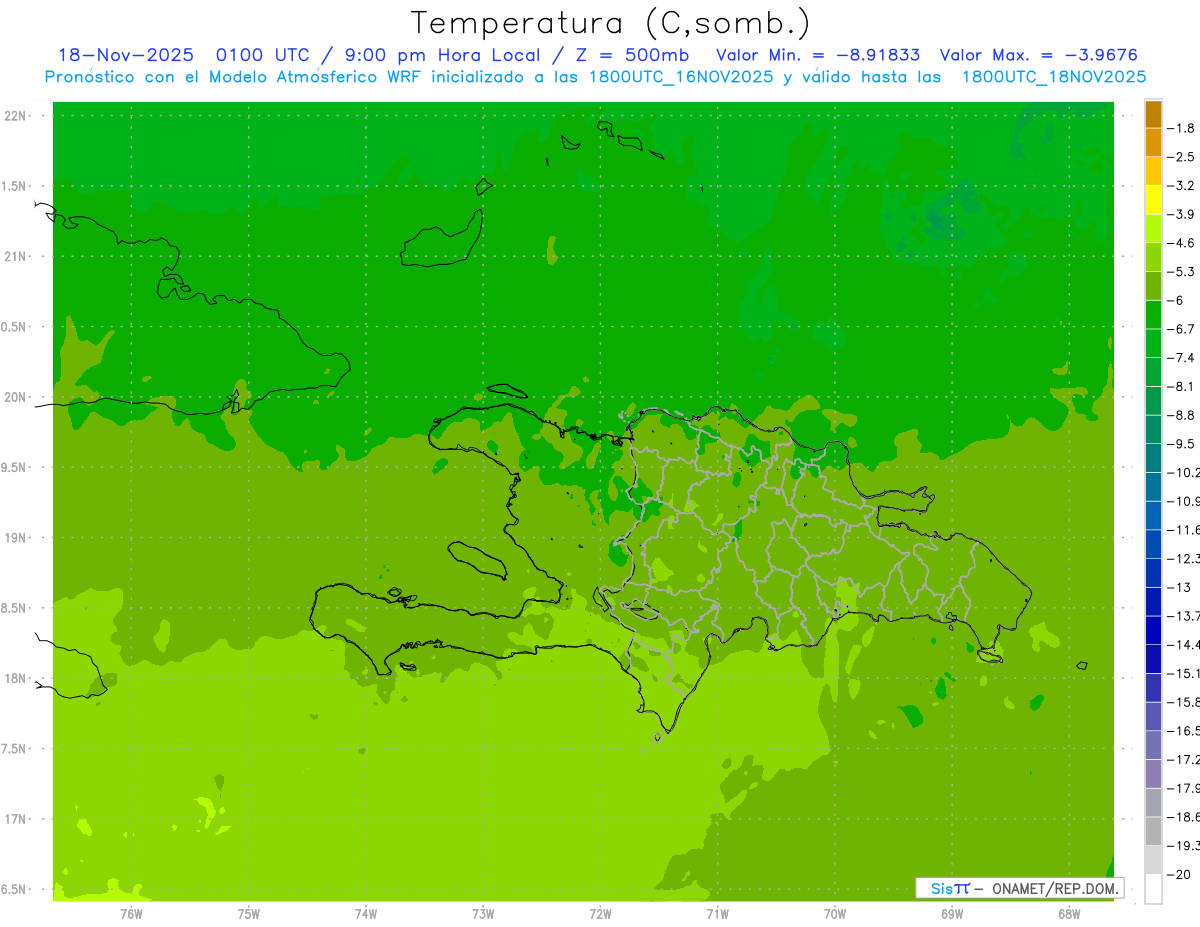This screenshot has height=927, width=1200.
Task: Click the "-7.4" colorbar label
Action: coord(1182,358)
